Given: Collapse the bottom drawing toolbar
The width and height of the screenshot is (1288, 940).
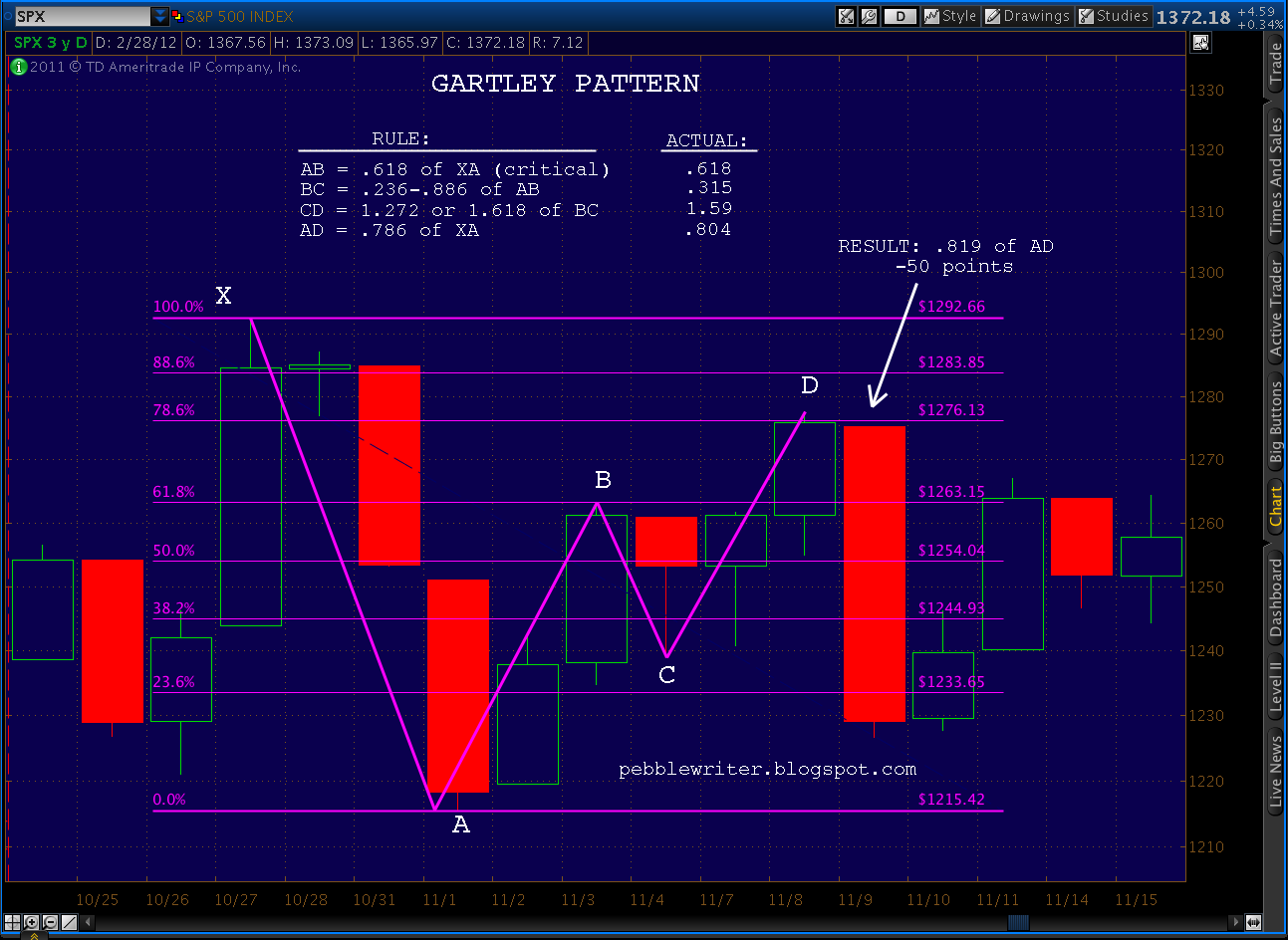Looking at the screenshot, I should (89, 923).
